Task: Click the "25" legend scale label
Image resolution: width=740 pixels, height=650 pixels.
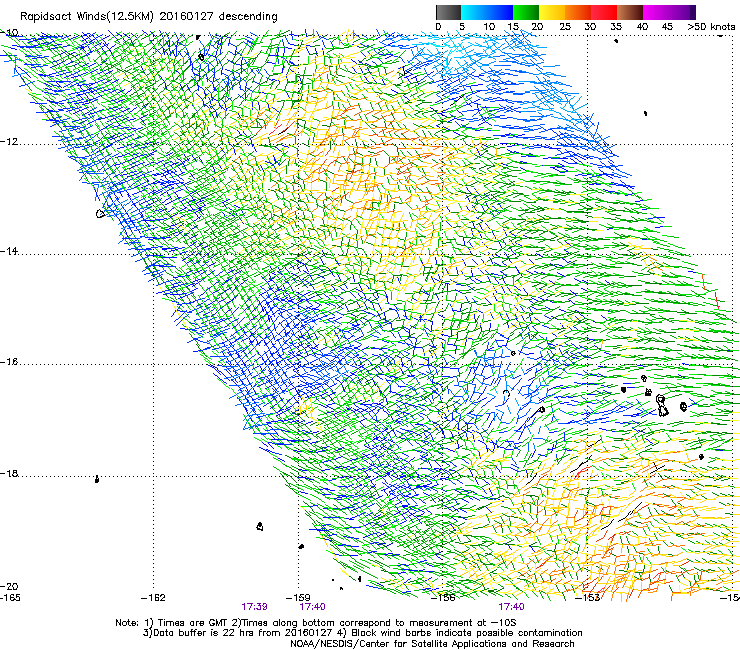Action: tap(565, 26)
